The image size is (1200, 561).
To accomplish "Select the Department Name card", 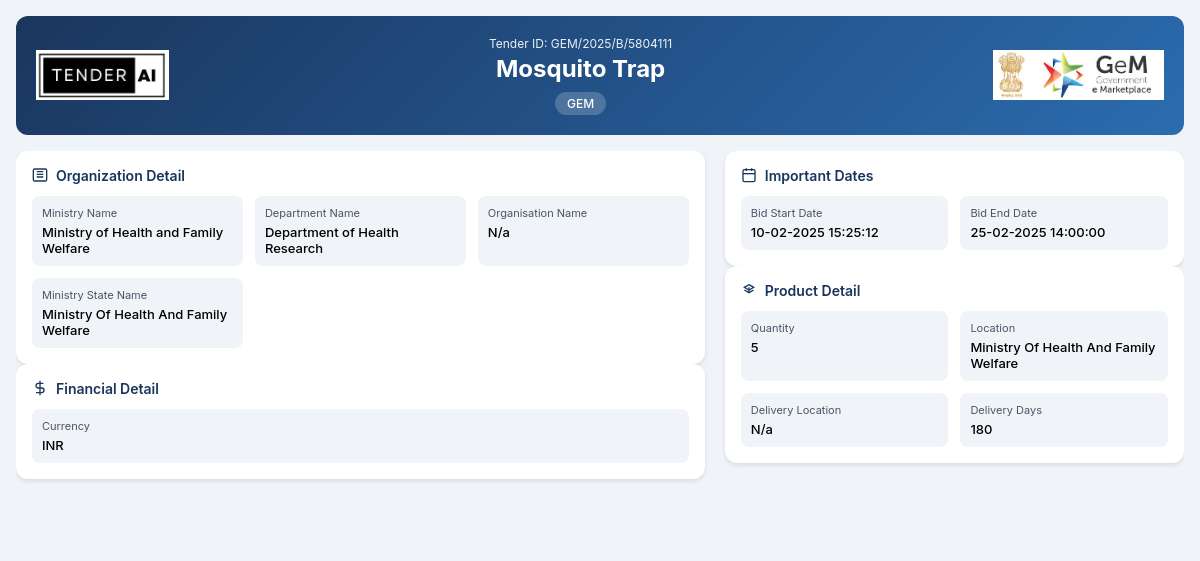I will 360,231.
